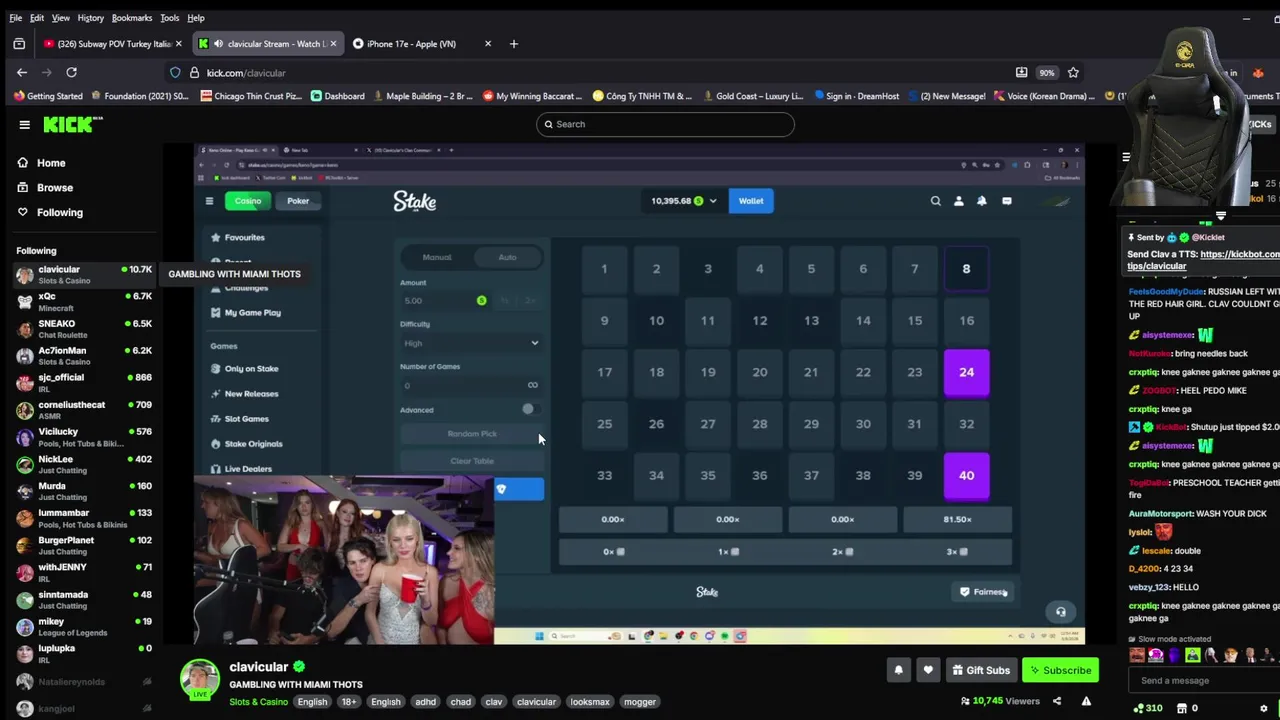This screenshot has width=1280, height=720.
Task: Open Browse in Kick sidebar
Action: [x=45, y=188]
